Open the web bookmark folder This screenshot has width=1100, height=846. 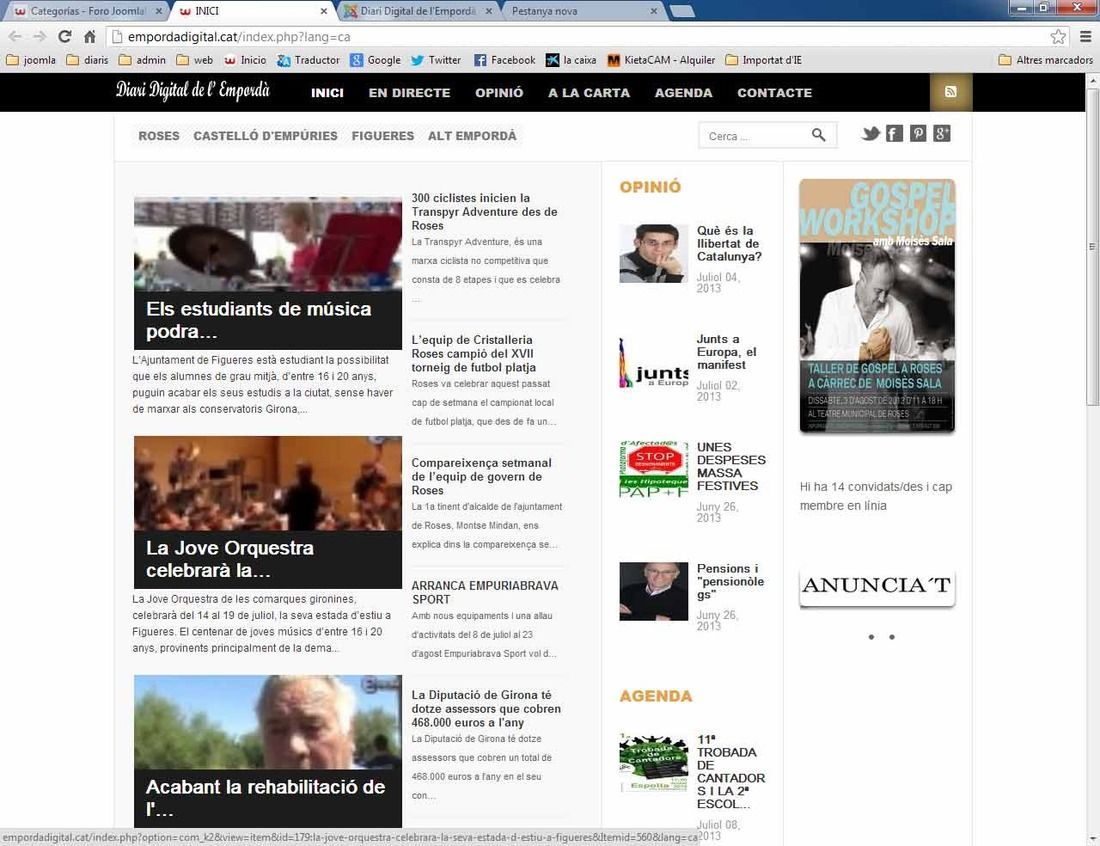194,60
